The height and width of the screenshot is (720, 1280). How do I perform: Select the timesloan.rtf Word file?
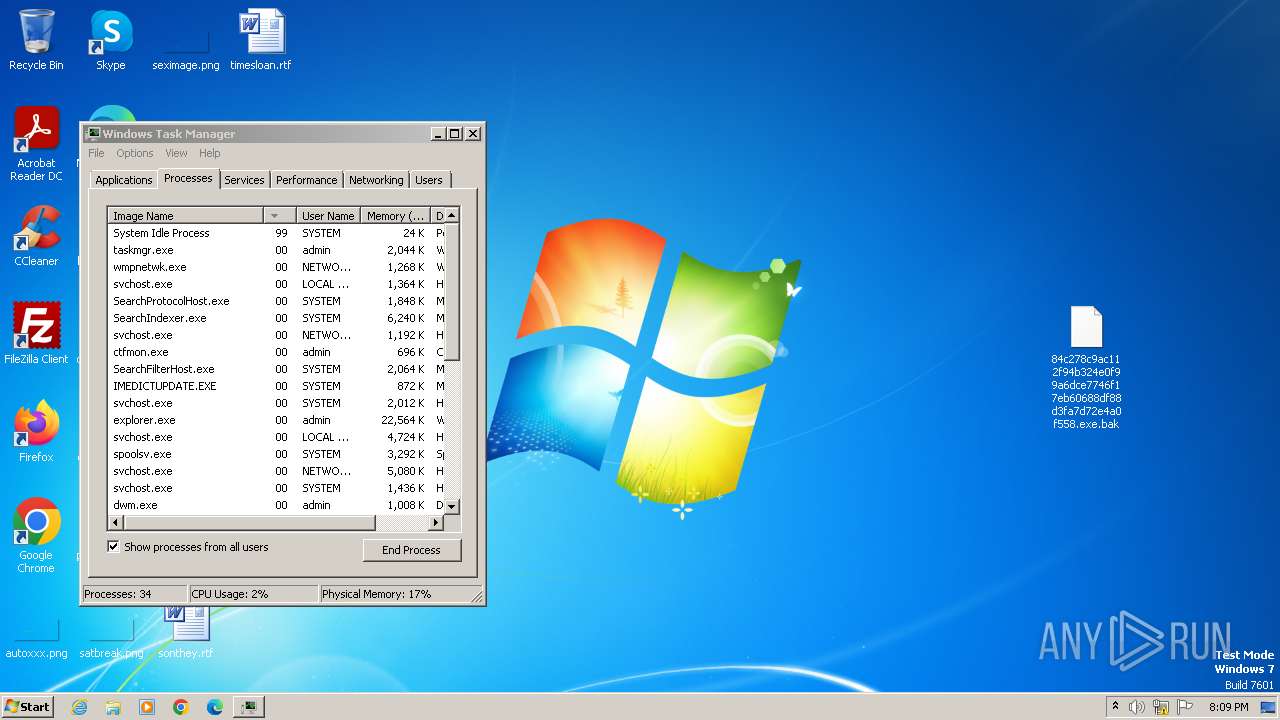tap(260, 40)
